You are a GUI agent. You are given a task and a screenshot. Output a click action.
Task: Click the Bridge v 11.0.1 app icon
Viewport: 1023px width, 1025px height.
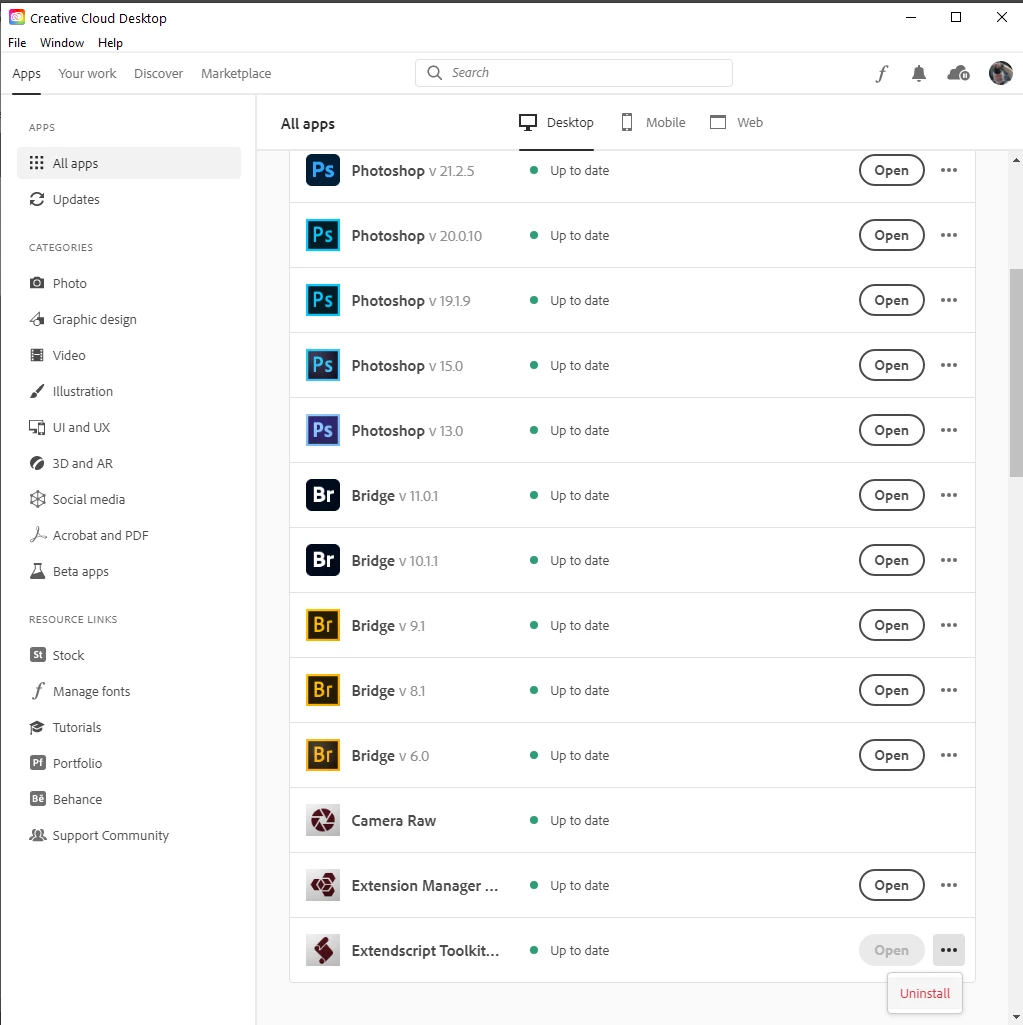point(323,495)
